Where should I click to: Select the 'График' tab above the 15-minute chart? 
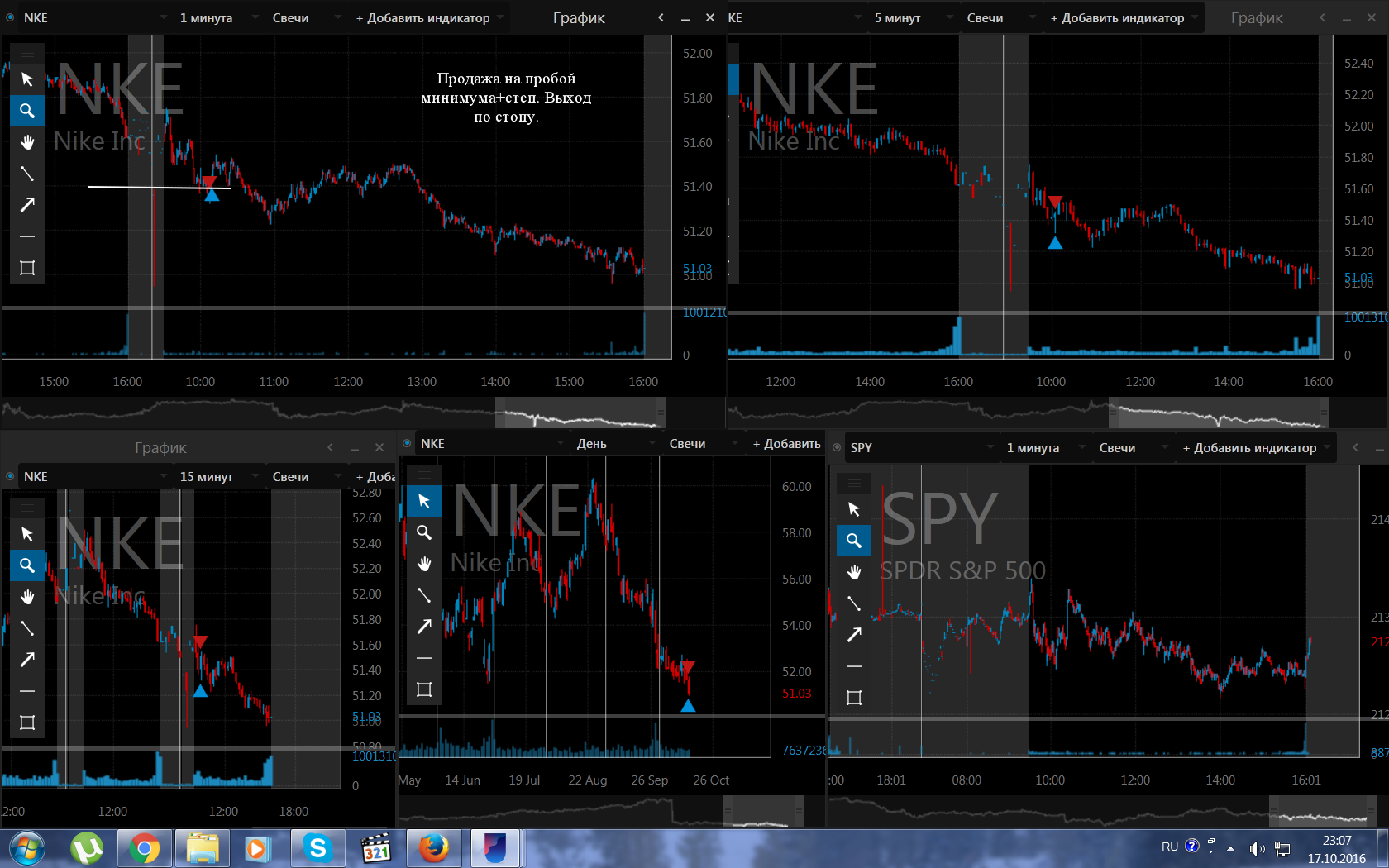(160, 447)
